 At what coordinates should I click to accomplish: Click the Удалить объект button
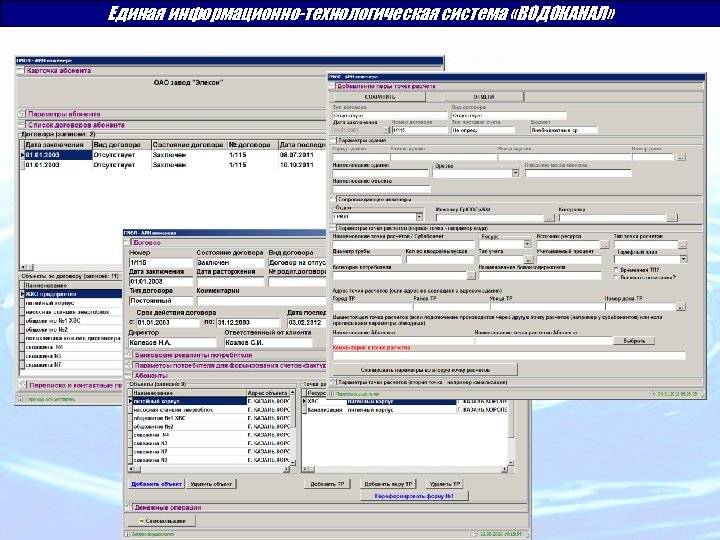pyautogui.click(x=211, y=484)
